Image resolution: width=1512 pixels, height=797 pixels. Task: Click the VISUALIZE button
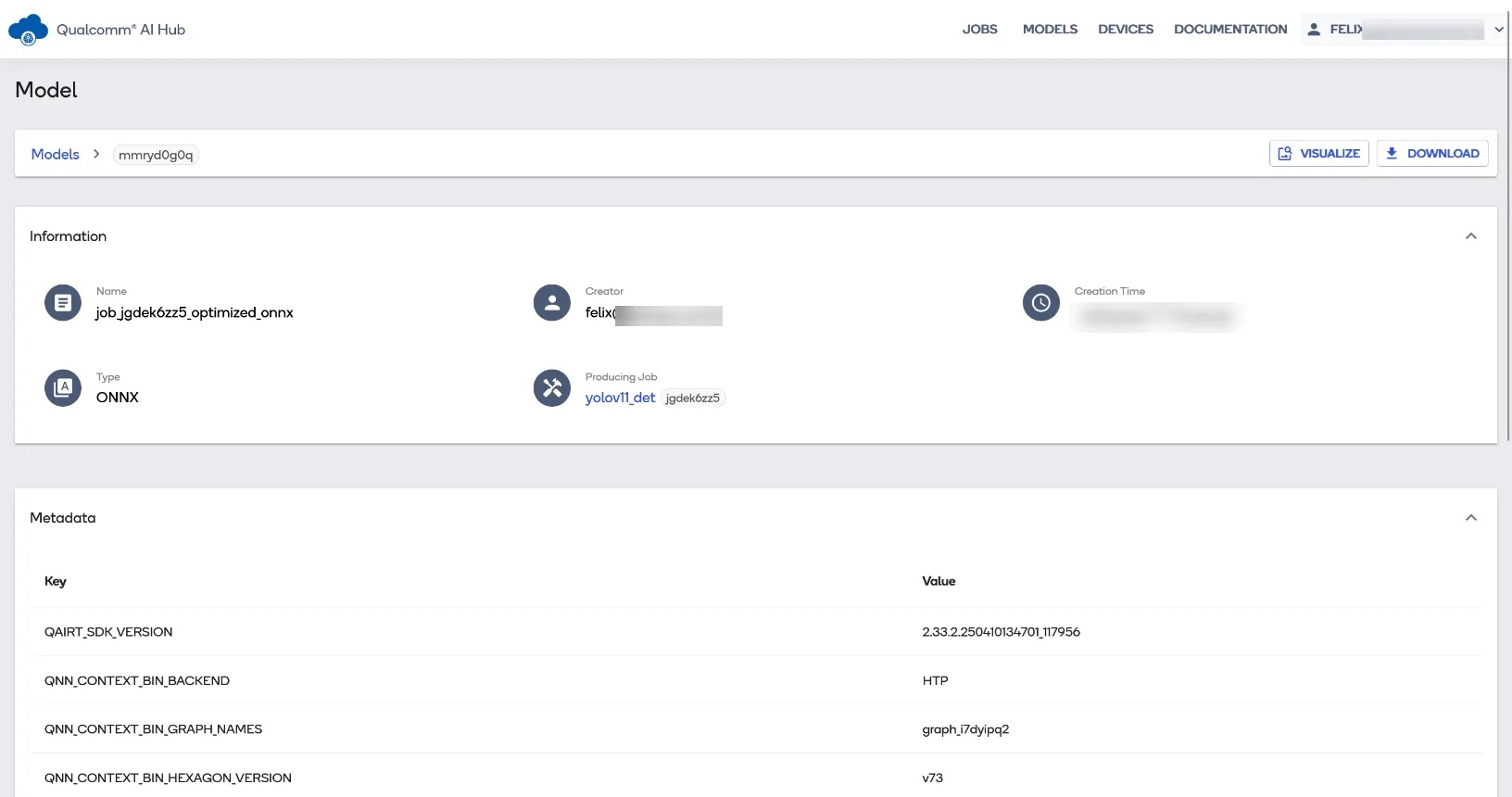[x=1319, y=154]
